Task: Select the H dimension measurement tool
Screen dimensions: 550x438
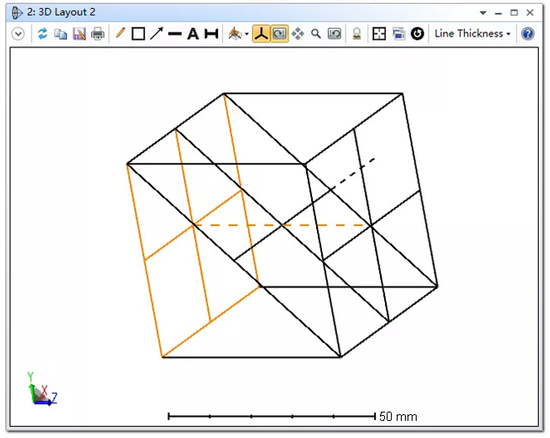Action: tap(212, 34)
